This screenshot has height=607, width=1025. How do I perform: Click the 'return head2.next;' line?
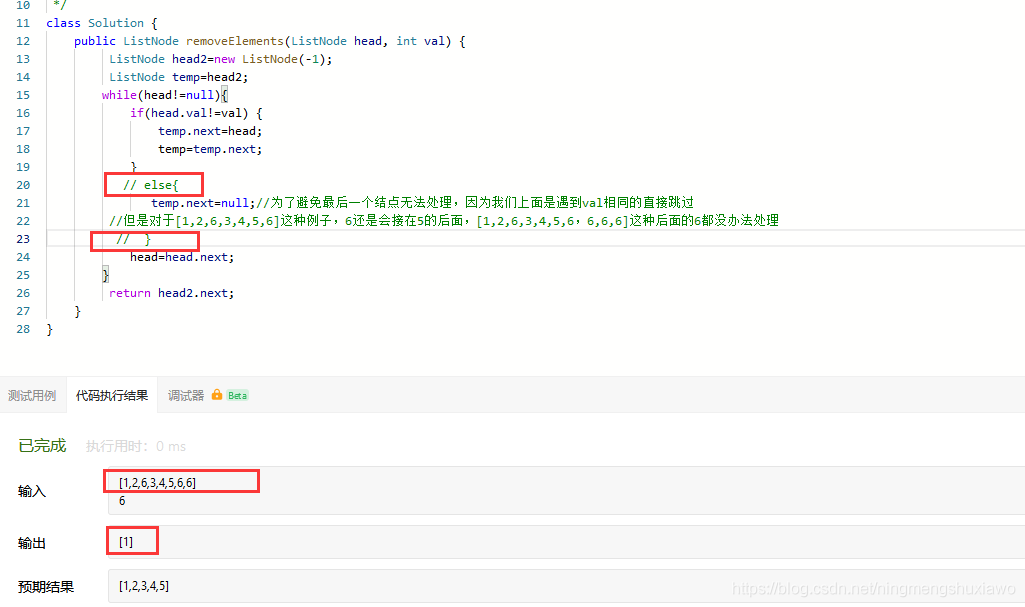171,293
